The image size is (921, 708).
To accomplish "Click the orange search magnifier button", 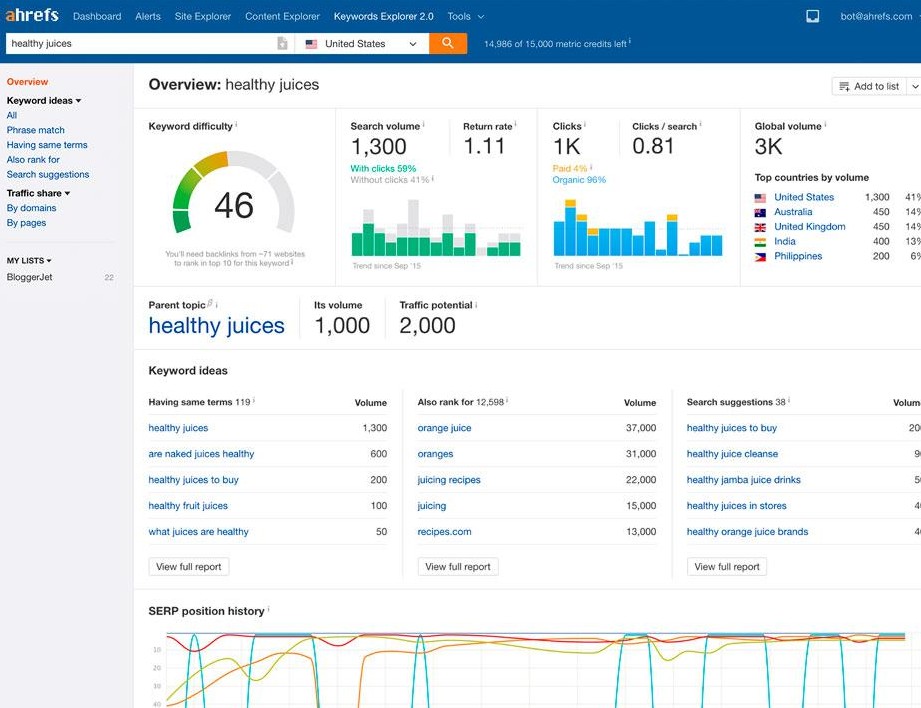I will (x=448, y=43).
